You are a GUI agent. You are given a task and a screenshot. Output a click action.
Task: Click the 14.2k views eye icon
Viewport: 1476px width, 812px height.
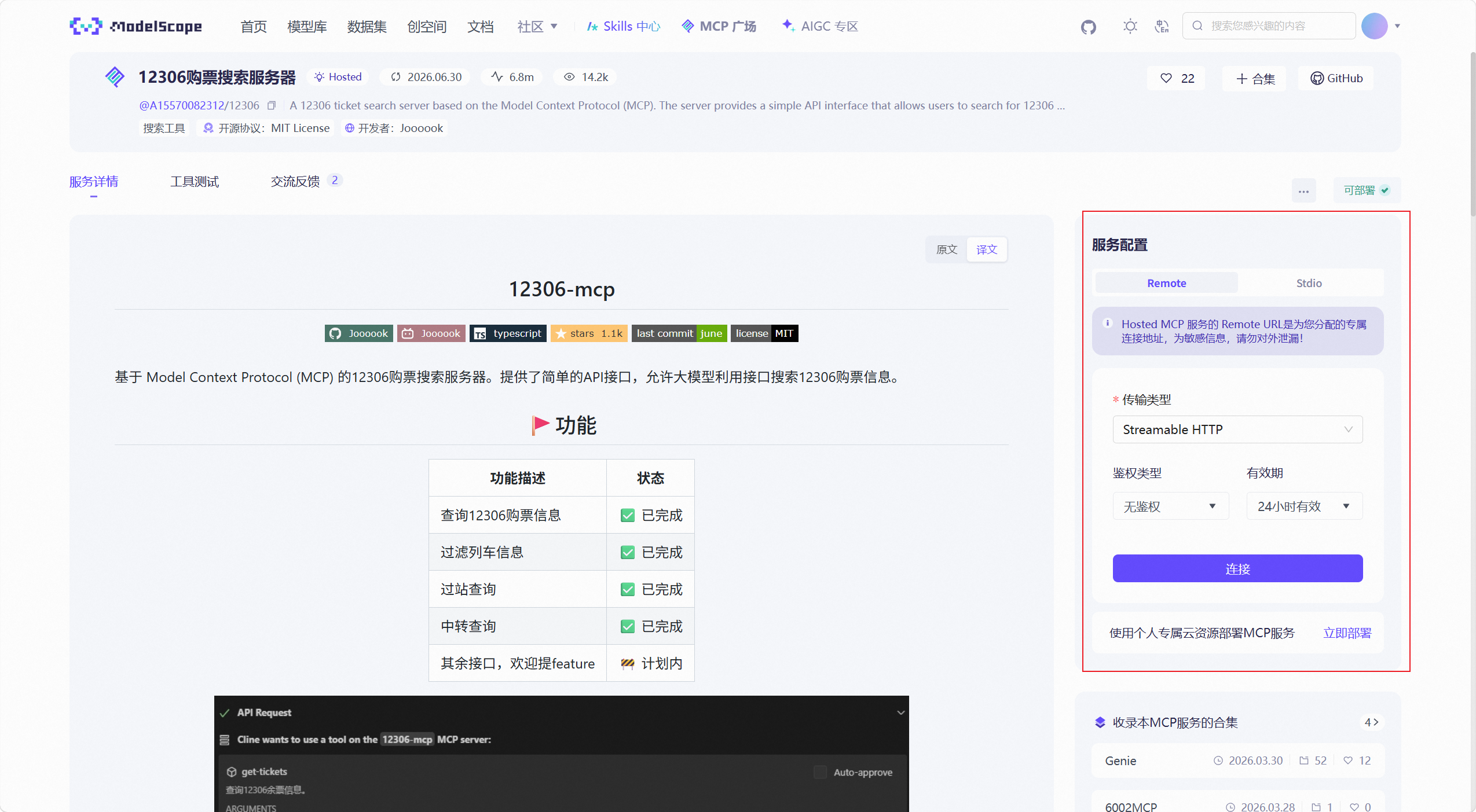click(x=570, y=77)
